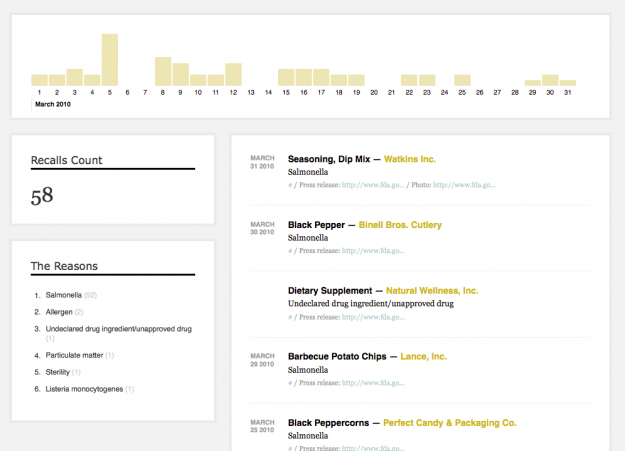The height and width of the screenshot is (451, 625).
Task: Click the Natural Wellness, Inc. link
Action: (x=432, y=291)
